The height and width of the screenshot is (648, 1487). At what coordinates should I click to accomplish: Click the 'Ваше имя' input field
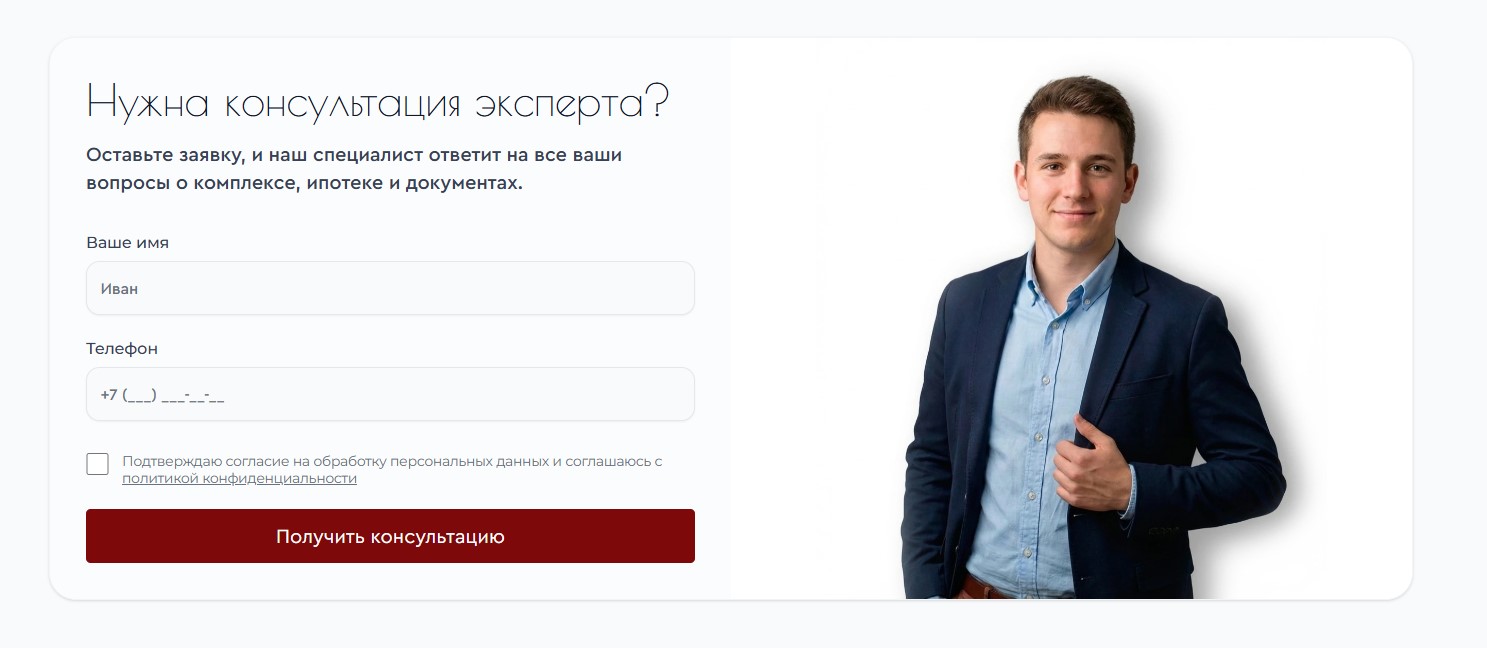pyautogui.click(x=390, y=288)
